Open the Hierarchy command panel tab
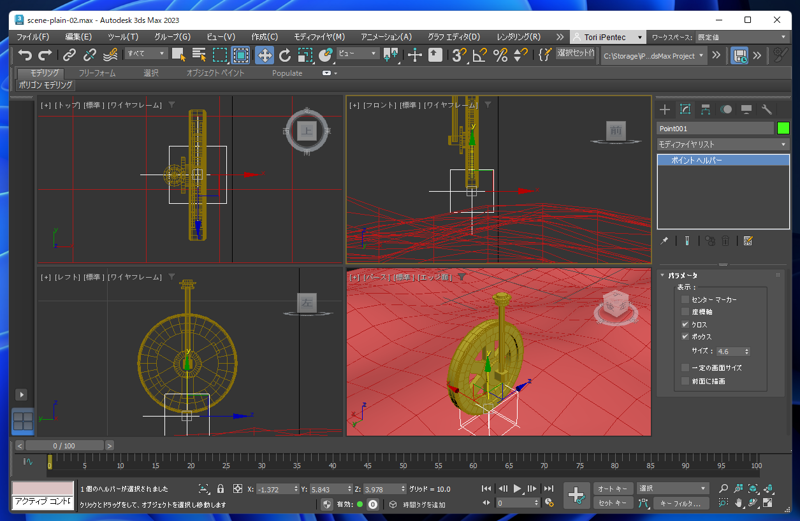Viewport: 800px width, 521px height. click(705, 109)
